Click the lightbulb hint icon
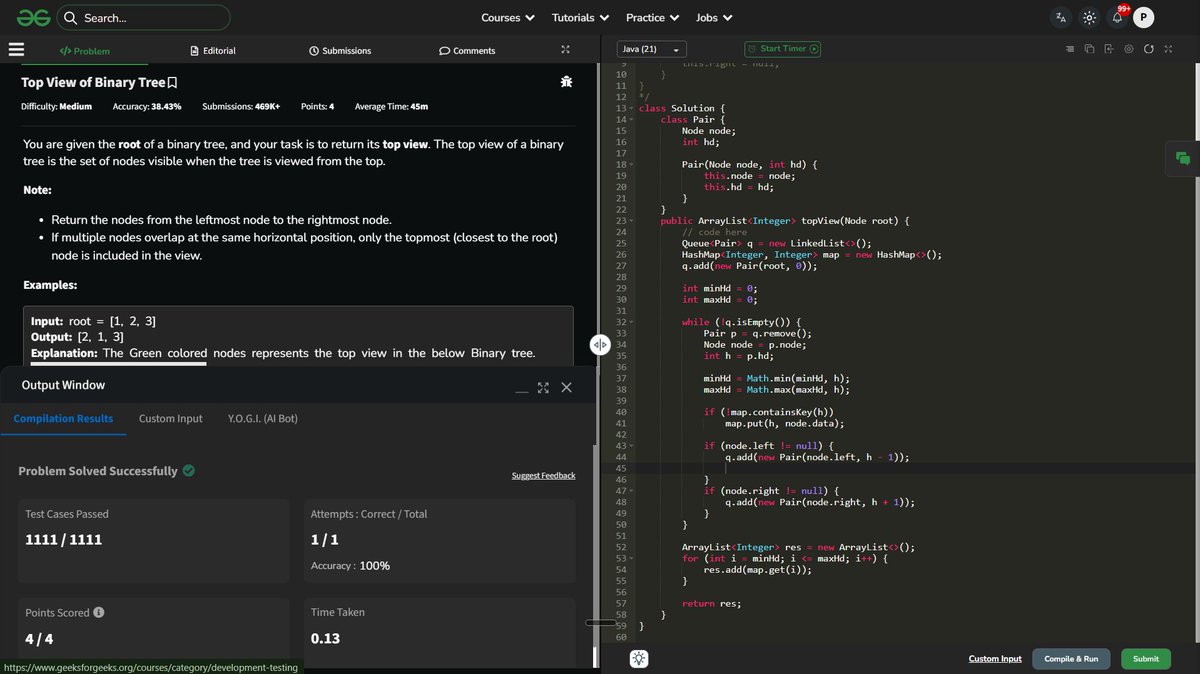Image resolution: width=1200 pixels, height=674 pixels. [640, 658]
